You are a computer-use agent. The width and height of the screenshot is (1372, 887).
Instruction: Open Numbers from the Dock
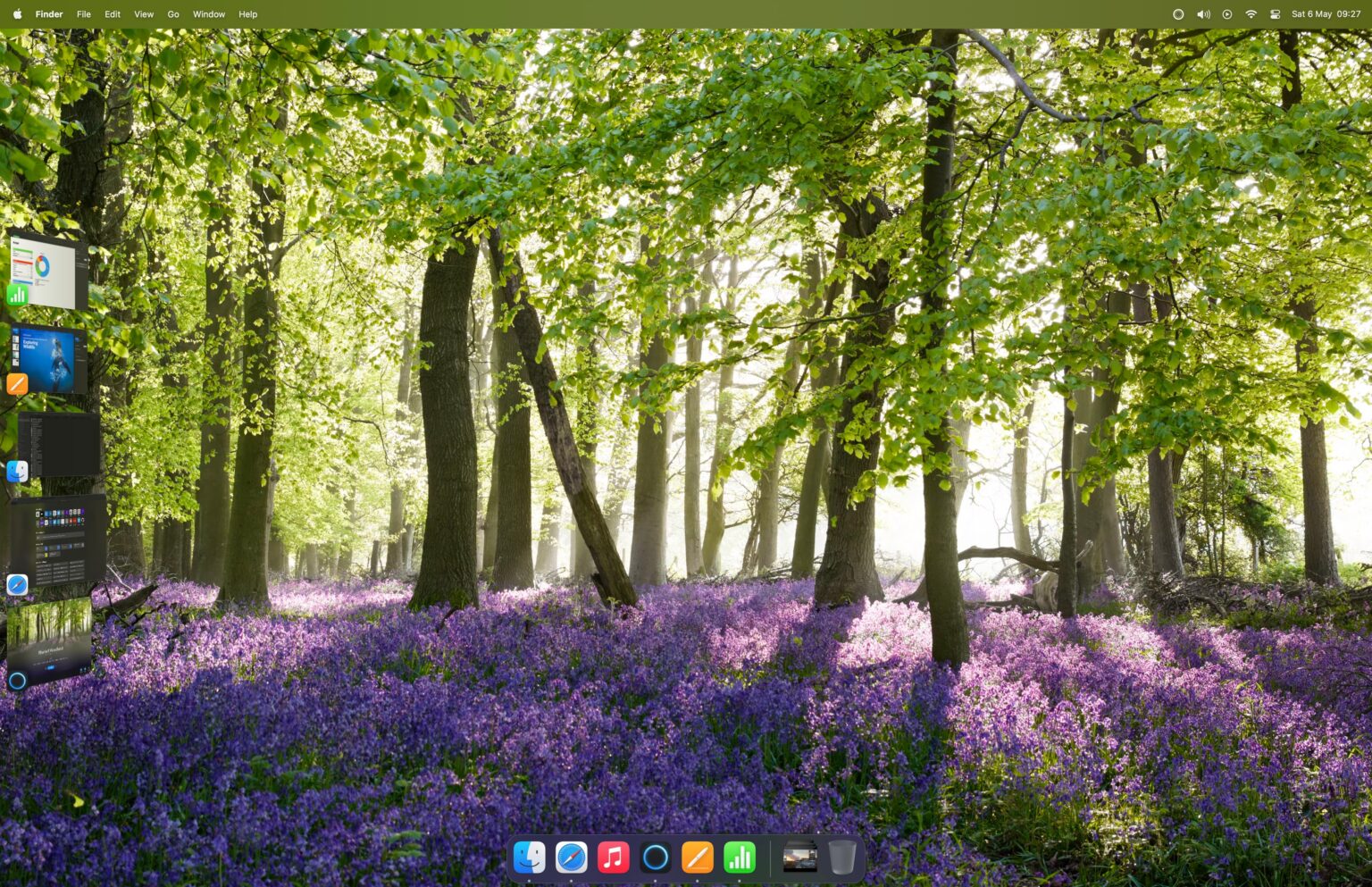pyautogui.click(x=740, y=857)
